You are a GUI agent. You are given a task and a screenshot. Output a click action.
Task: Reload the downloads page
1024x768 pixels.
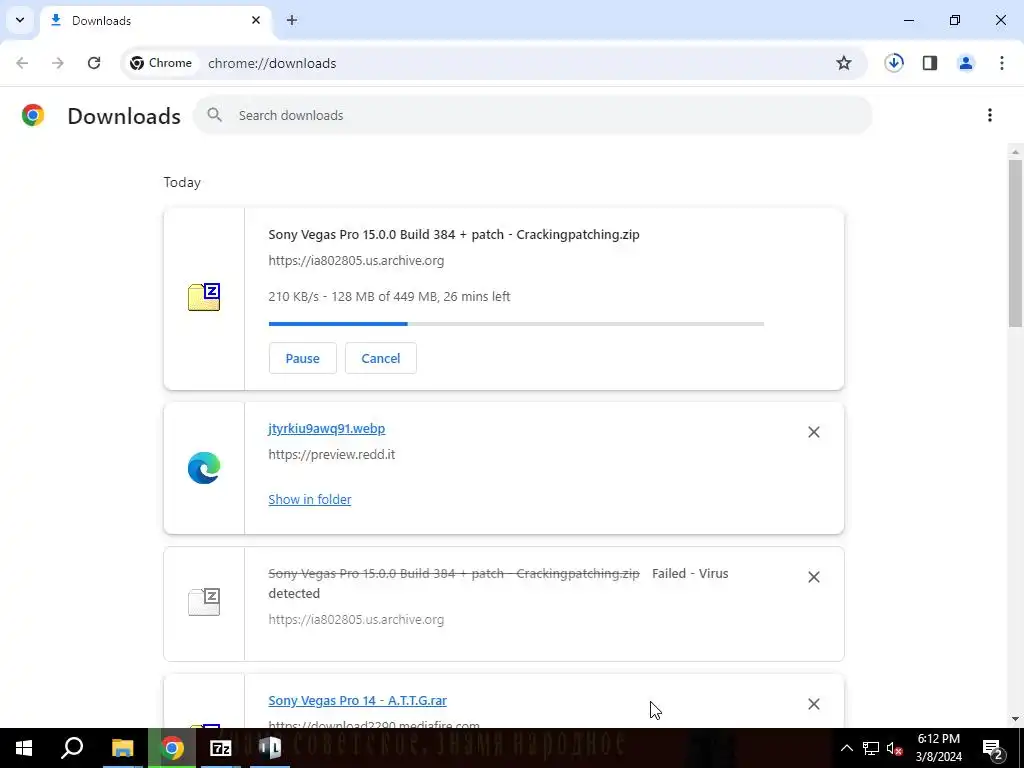click(x=94, y=63)
